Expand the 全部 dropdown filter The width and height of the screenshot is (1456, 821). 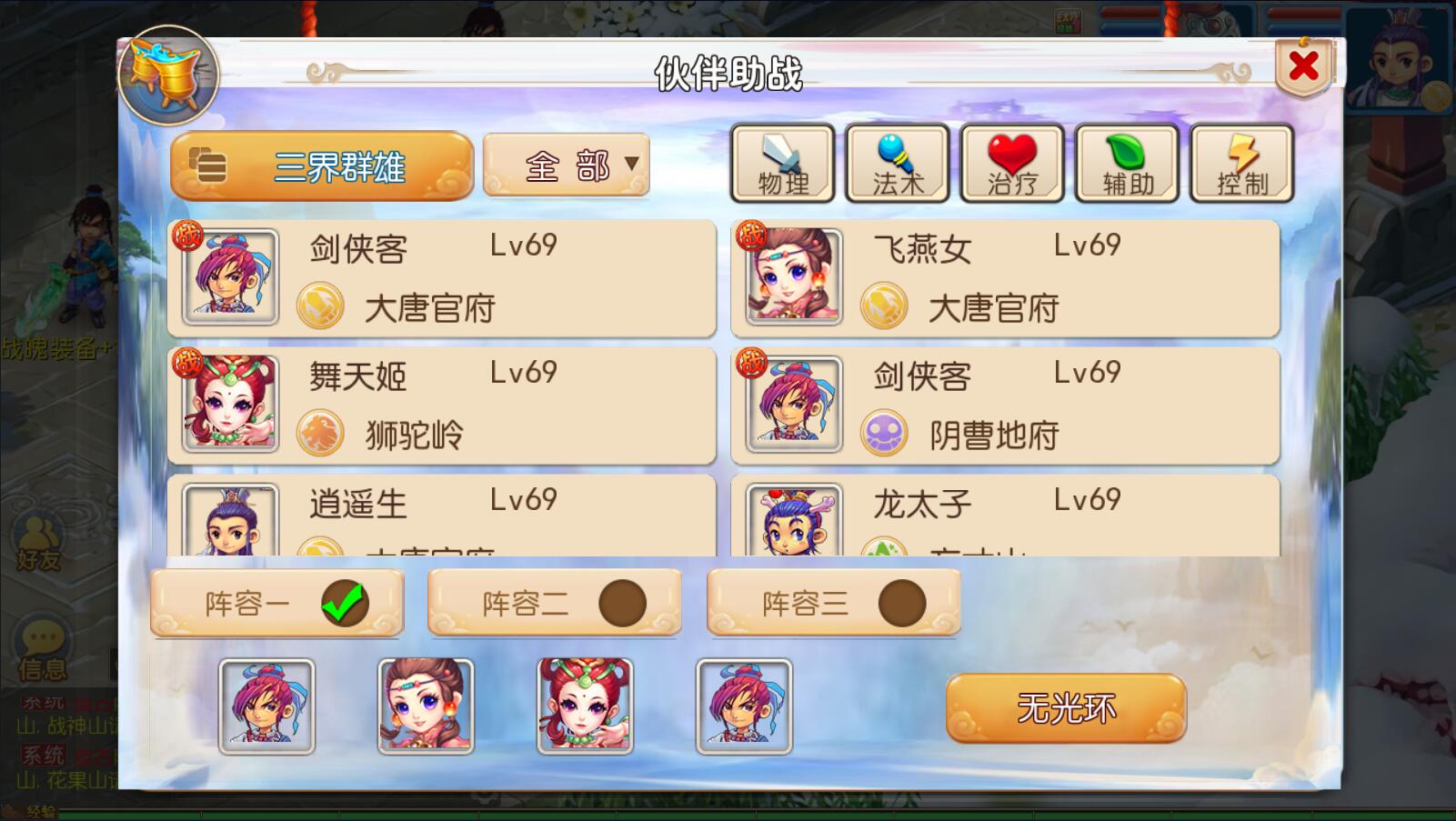pos(567,165)
